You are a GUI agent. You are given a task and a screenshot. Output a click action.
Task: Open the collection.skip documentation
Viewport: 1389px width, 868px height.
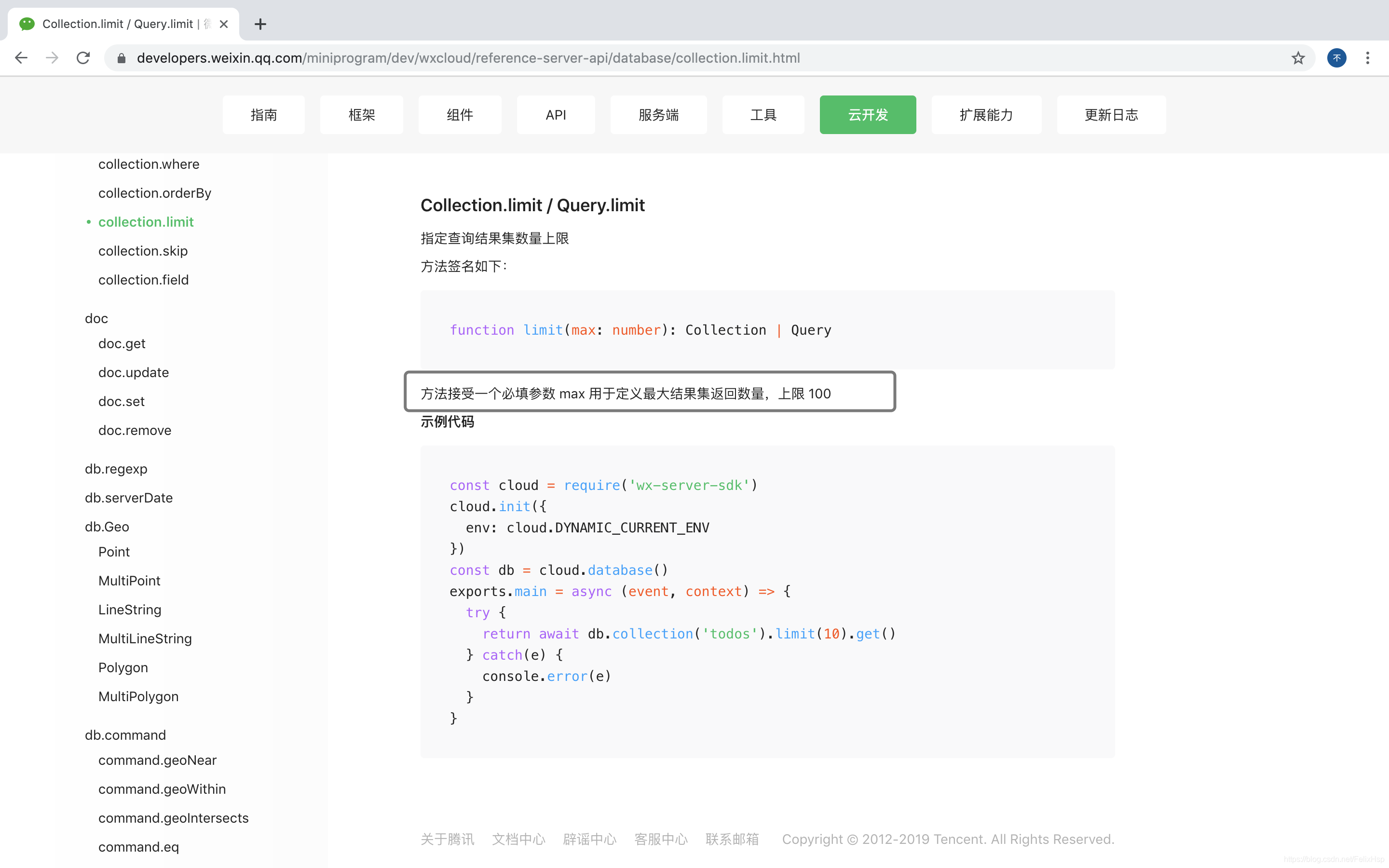click(143, 250)
